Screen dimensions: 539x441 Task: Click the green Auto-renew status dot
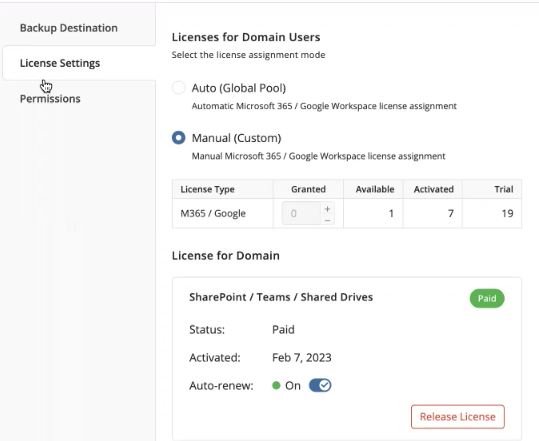pos(276,385)
